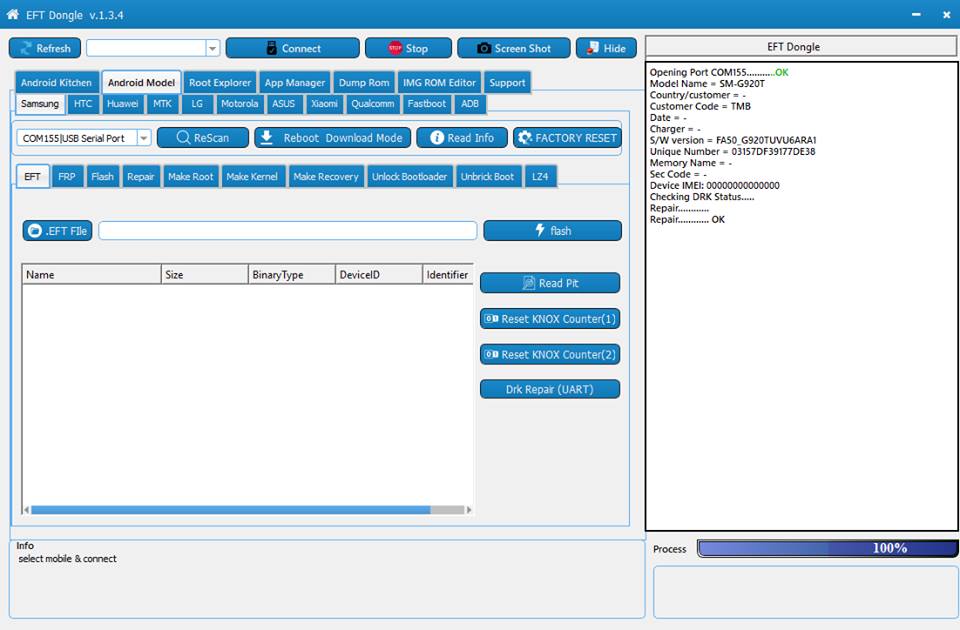Click Reset KNOX Counter(1) button
The width and height of the screenshot is (960, 630).
click(550, 318)
